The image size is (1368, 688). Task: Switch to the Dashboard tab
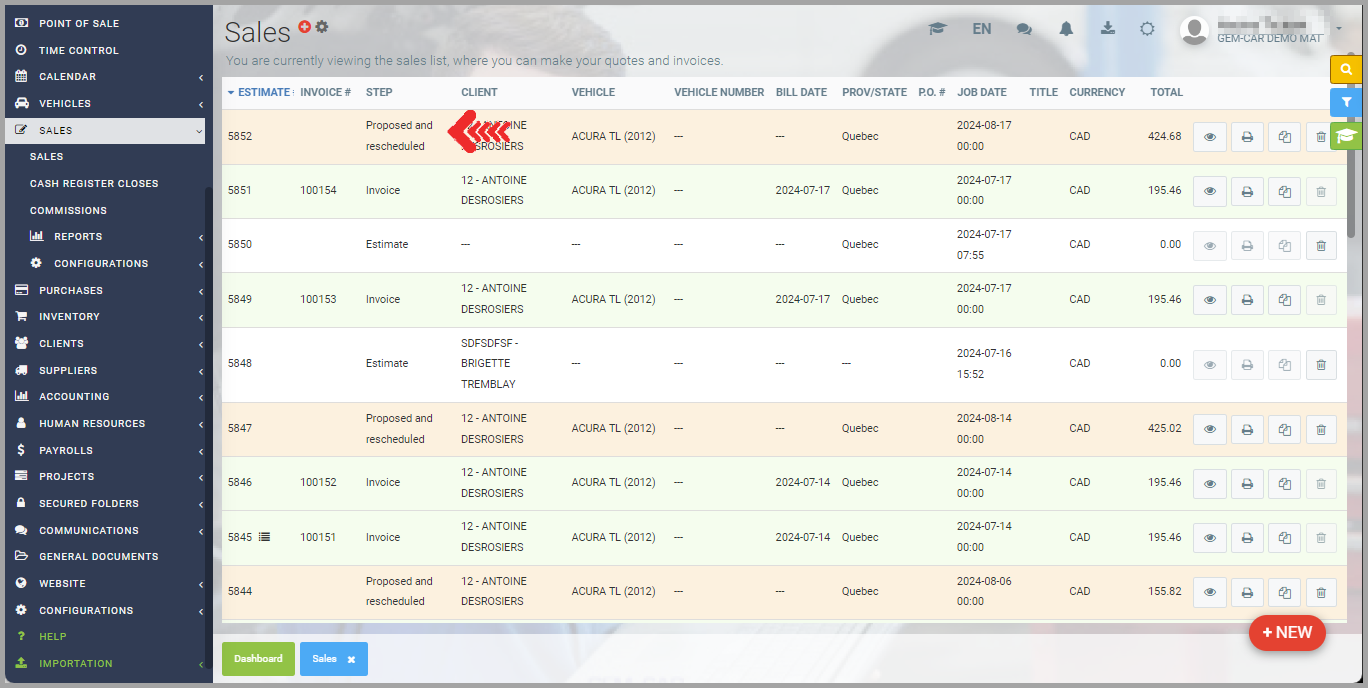click(258, 659)
